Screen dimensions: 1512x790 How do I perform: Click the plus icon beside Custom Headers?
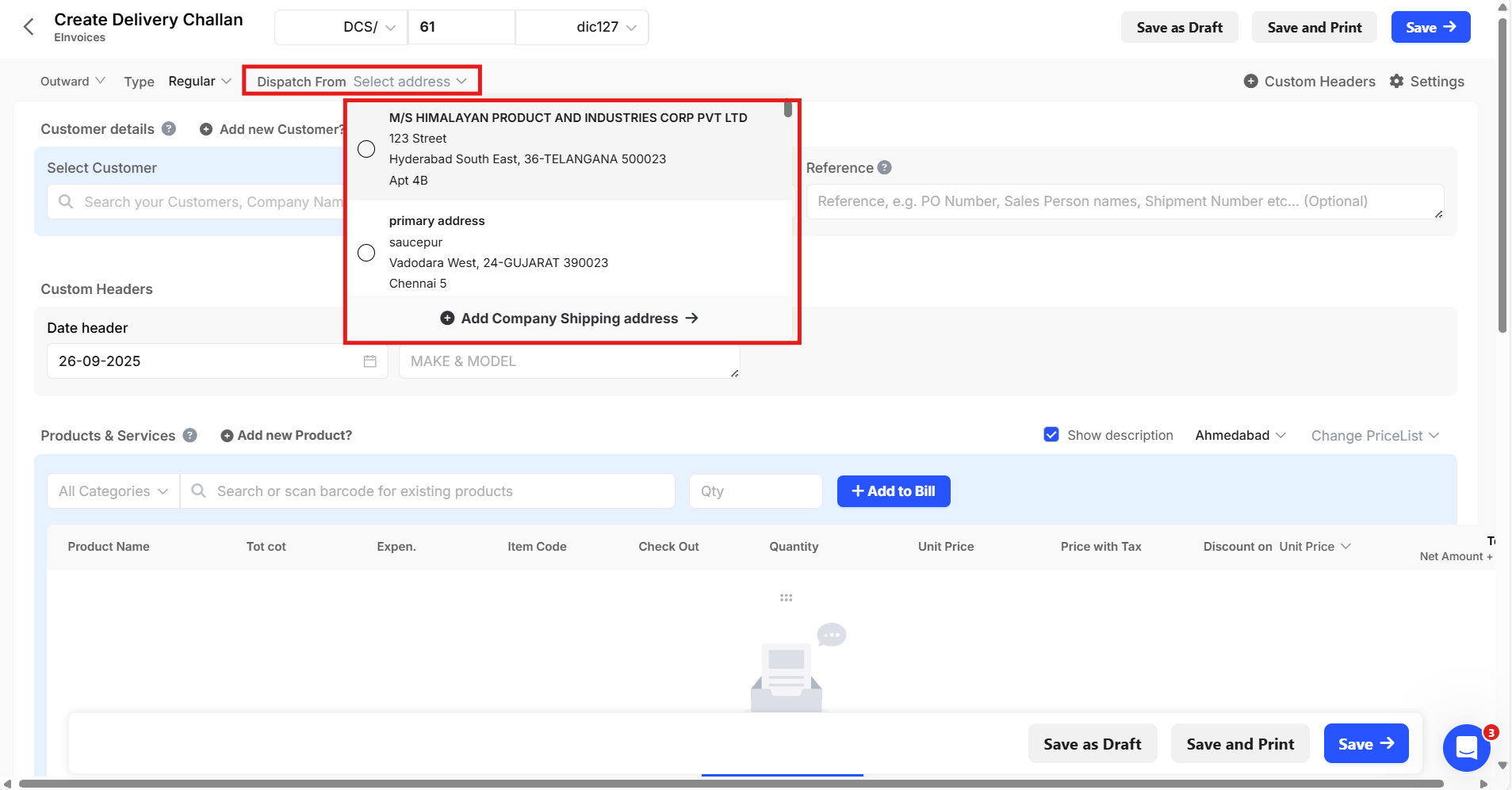[x=1251, y=81]
